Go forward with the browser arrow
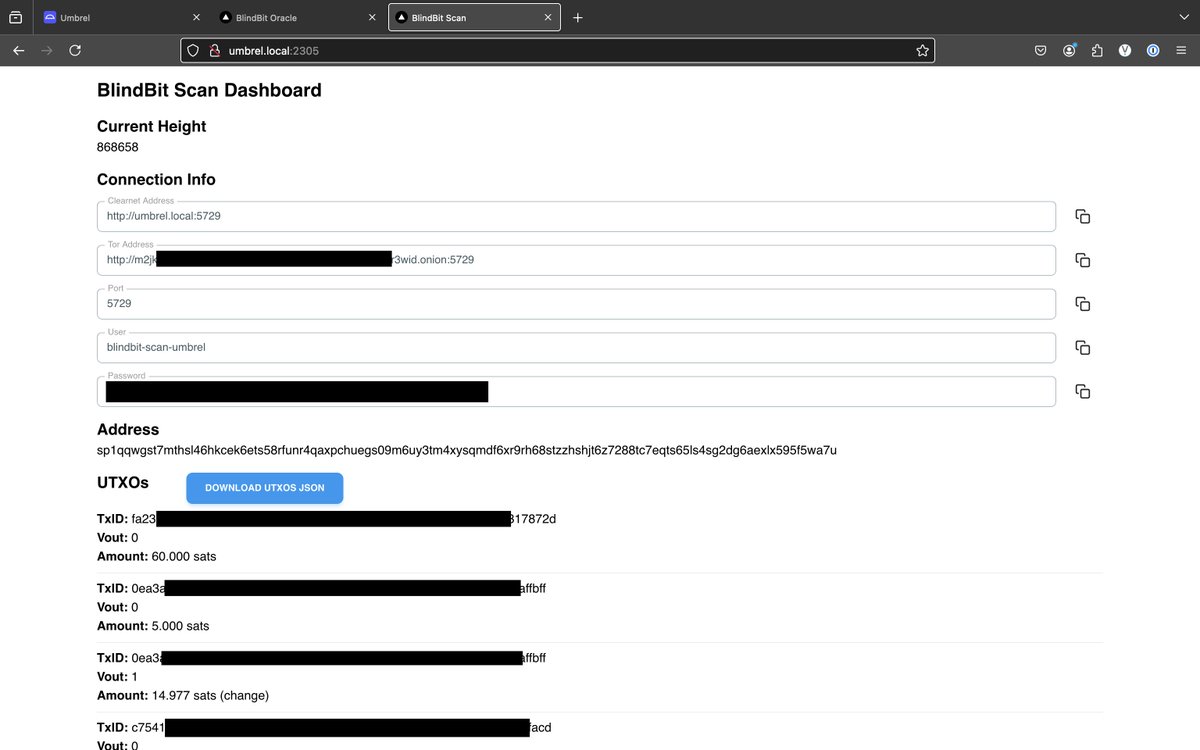This screenshot has width=1200, height=750. (47, 50)
